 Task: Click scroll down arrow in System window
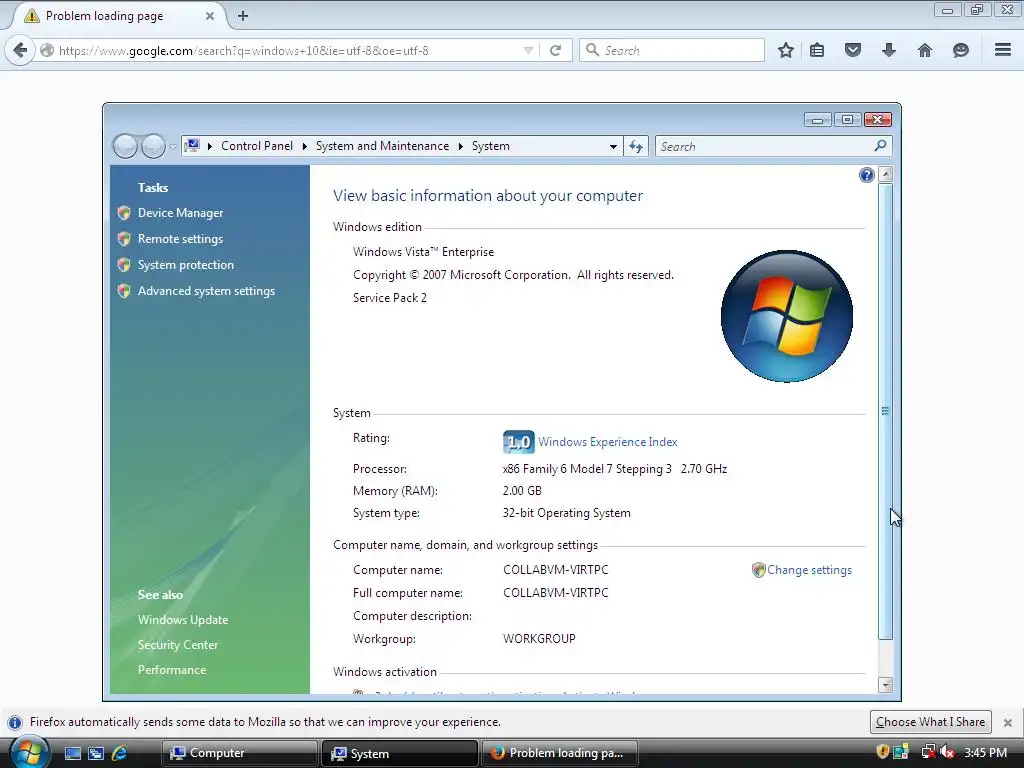coord(886,685)
